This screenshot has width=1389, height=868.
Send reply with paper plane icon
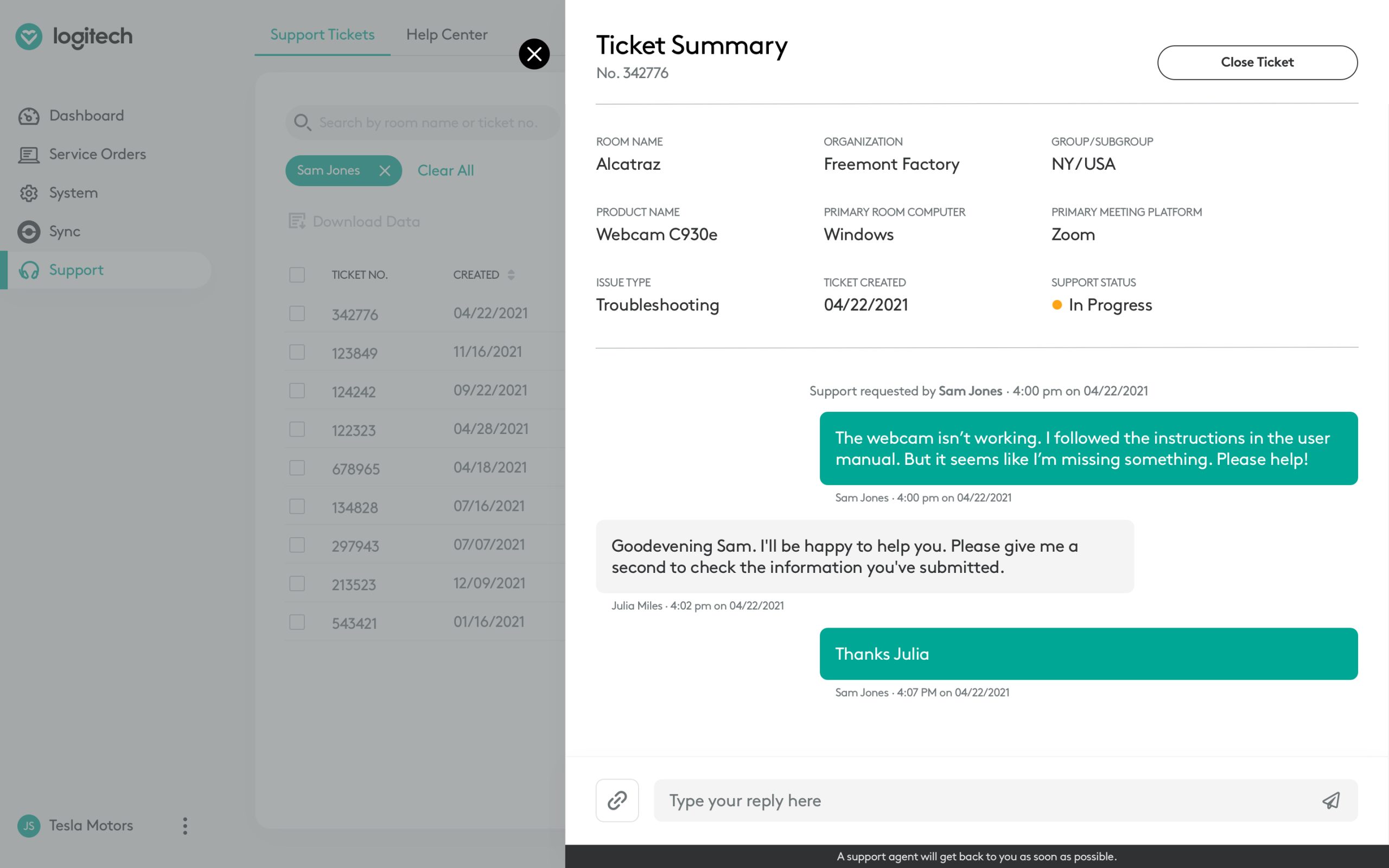[1331, 800]
